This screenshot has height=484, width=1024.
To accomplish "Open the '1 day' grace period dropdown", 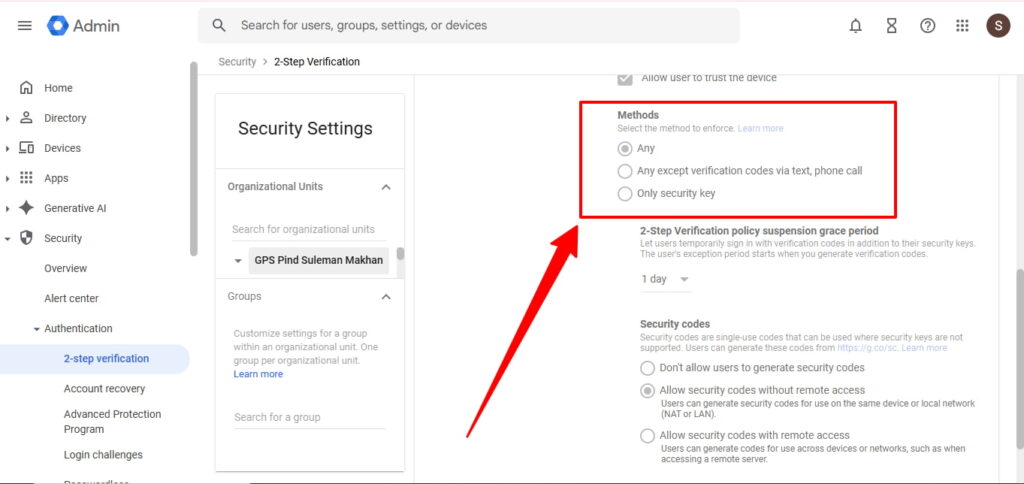I will point(665,279).
